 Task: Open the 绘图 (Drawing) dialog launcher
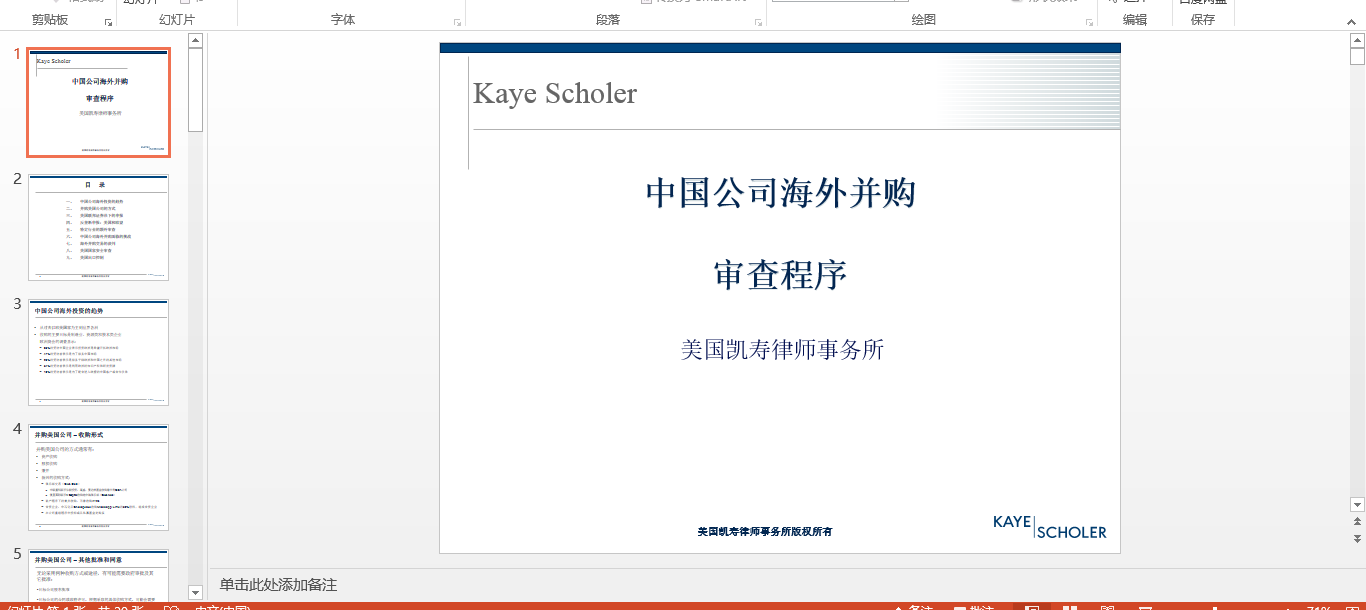tap(1088, 21)
